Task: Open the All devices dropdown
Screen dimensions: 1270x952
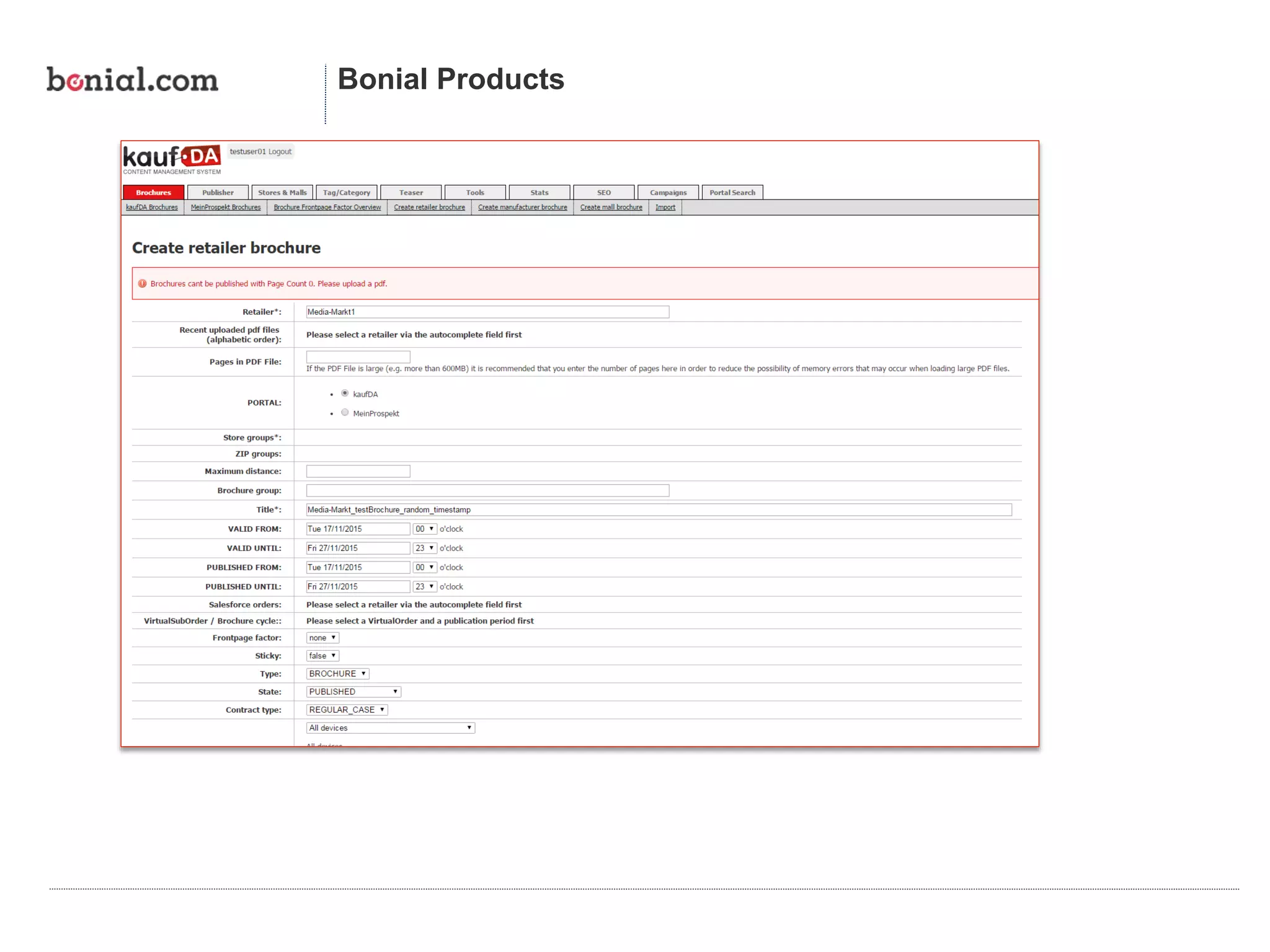Action: point(391,728)
